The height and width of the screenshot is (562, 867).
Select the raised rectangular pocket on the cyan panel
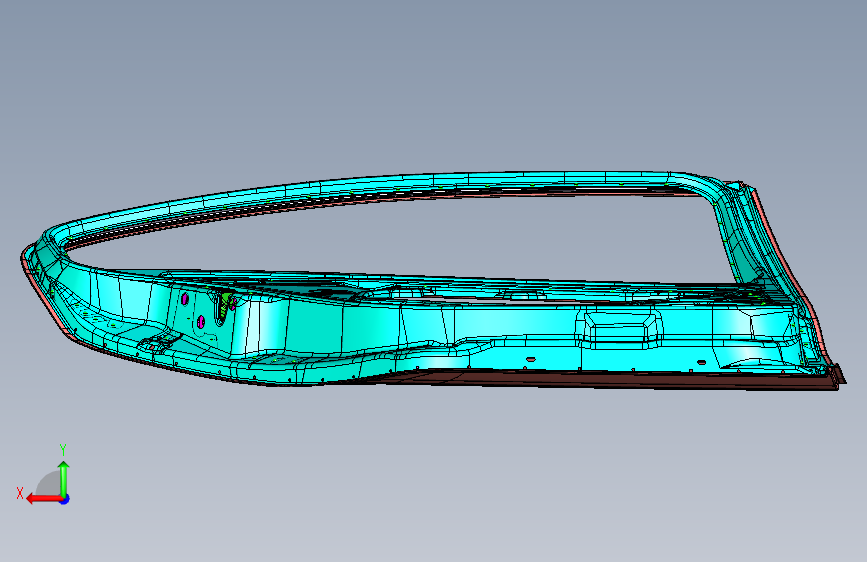point(618,328)
